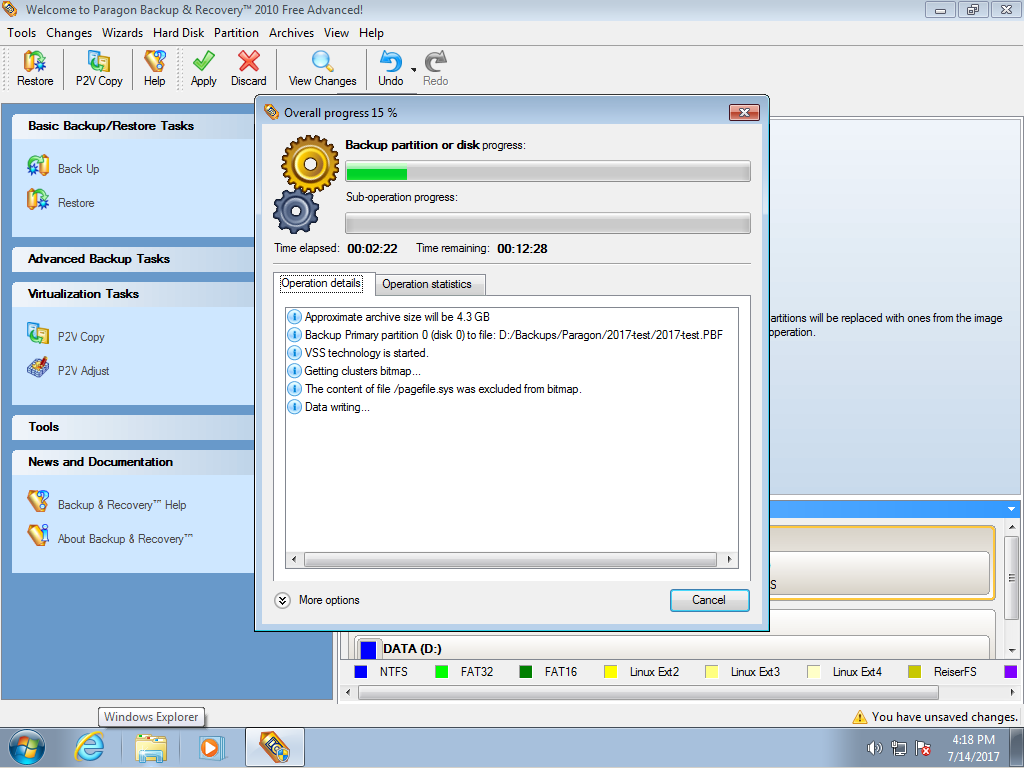
Task: Expand the Undo dropdown arrow
Action: tap(413, 71)
